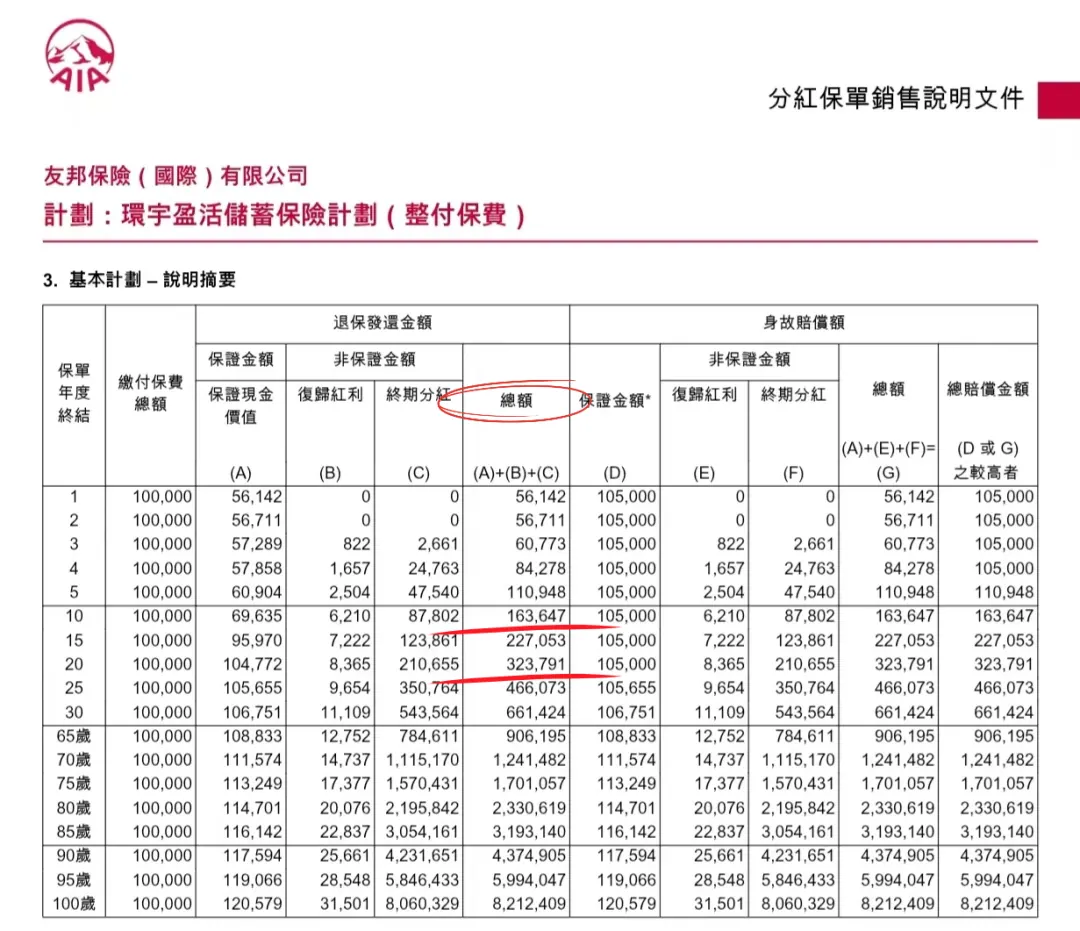Click terminal dividend 2,661 in column C
The width and height of the screenshot is (1080, 931).
438,544
